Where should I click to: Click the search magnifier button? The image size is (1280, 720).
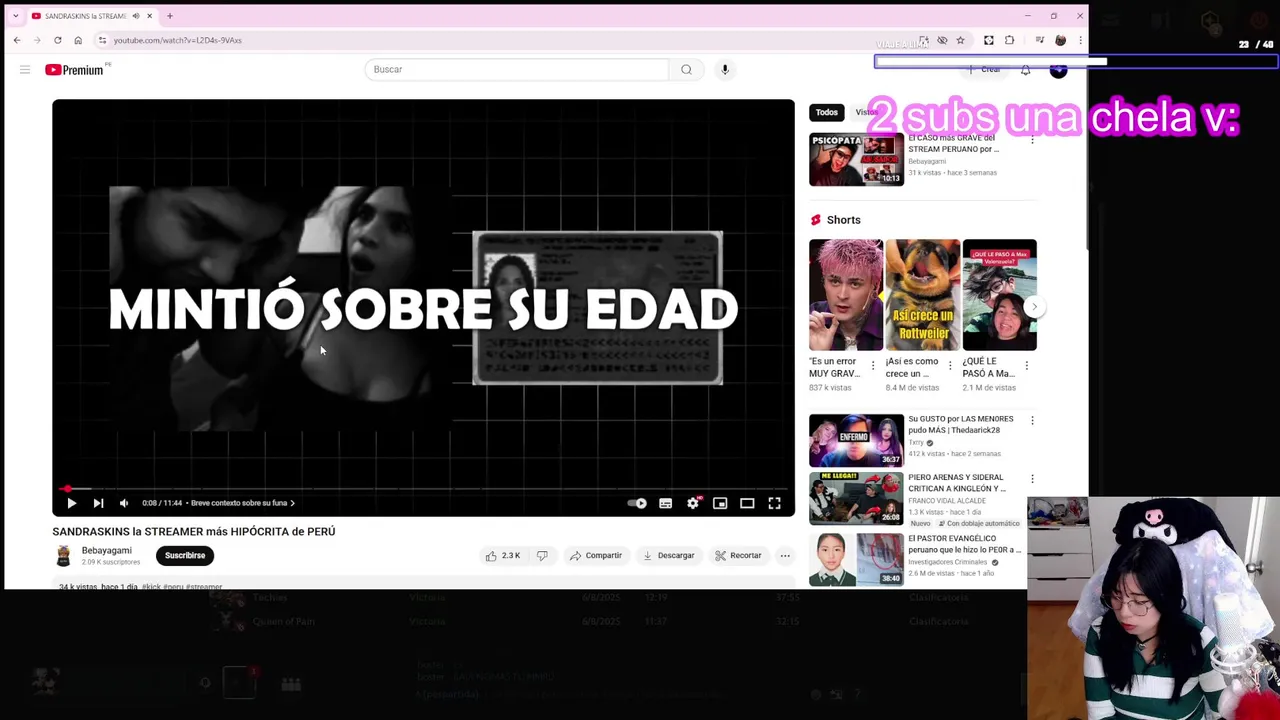686,69
